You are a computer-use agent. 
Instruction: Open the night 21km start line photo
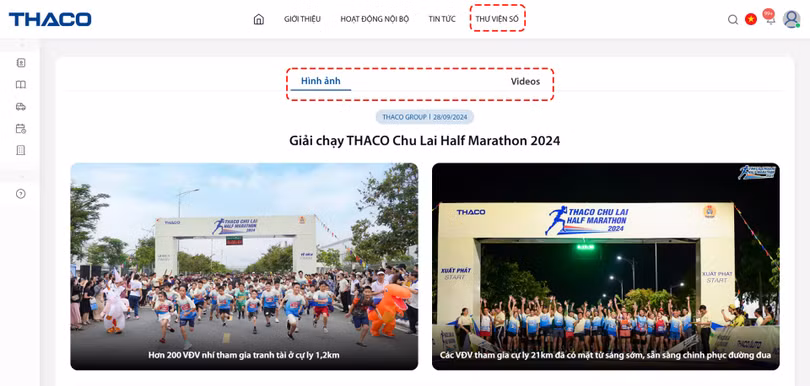[x=606, y=267]
